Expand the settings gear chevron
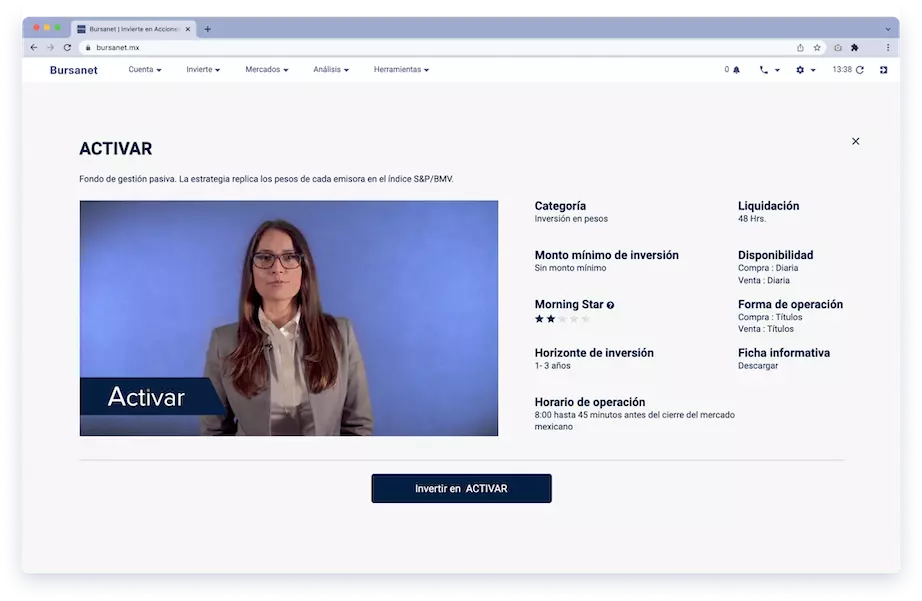 814,70
